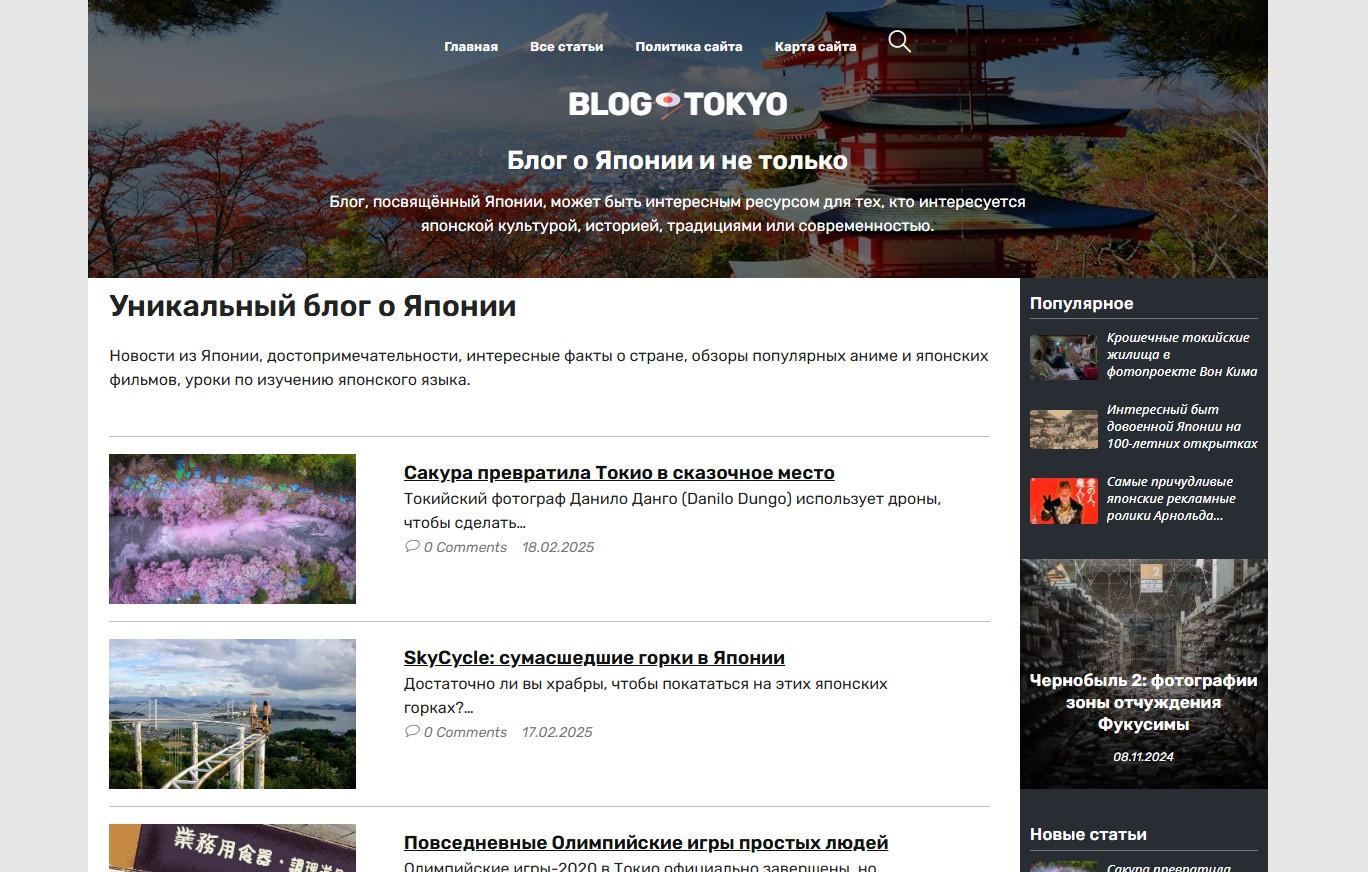Open comment bubble icon under SkyCycle article

(x=412, y=731)
